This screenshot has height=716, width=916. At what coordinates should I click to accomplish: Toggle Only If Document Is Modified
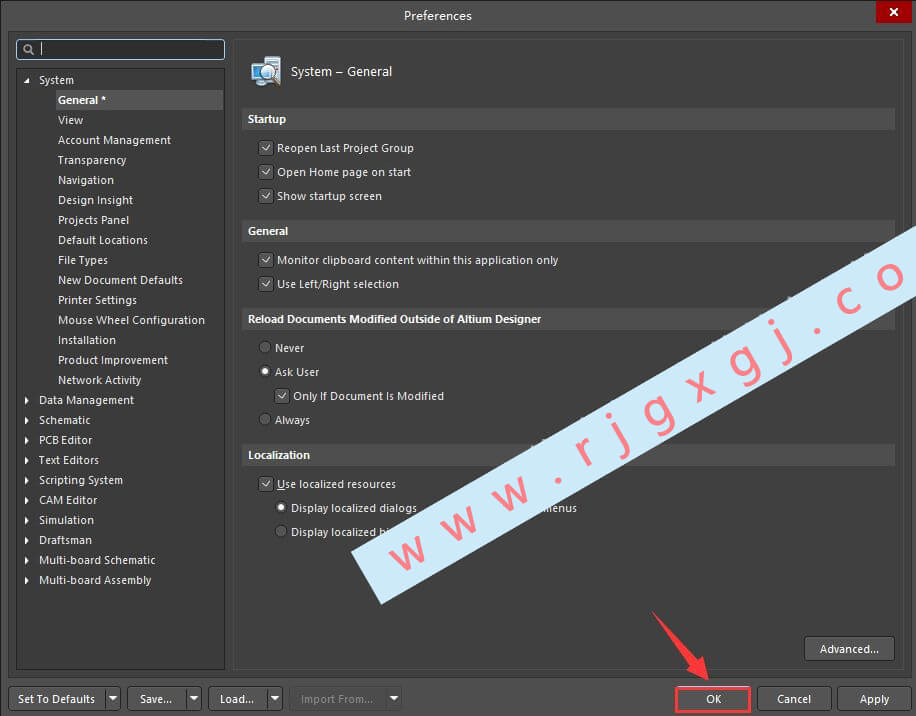(x=282, y=395)
